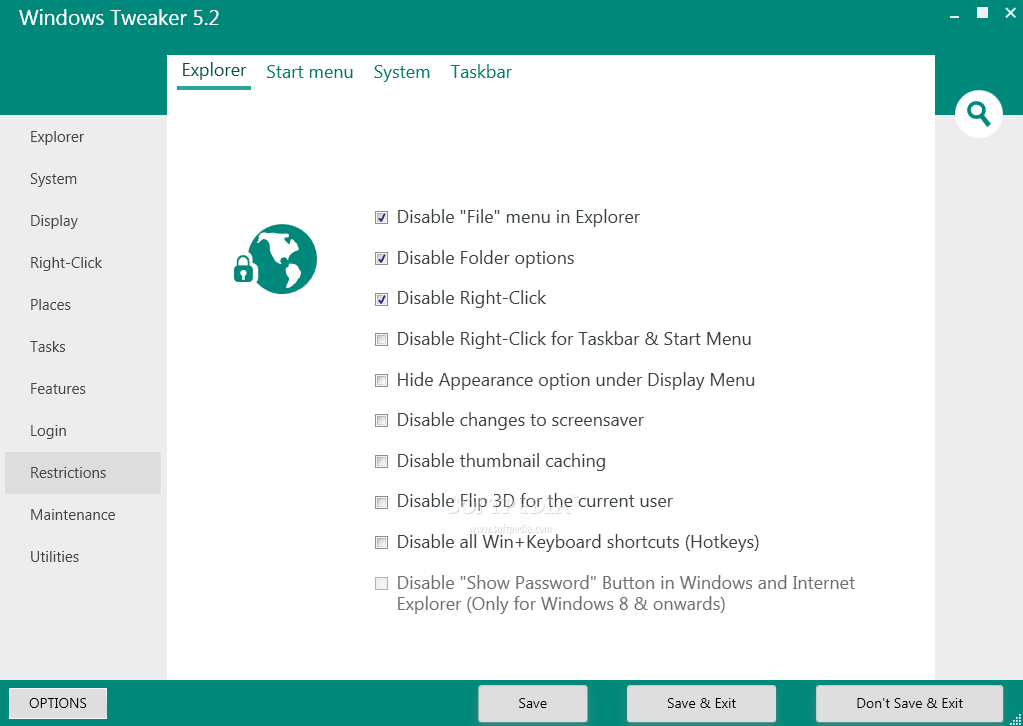This screenshot has height=726, width=1023.
Task: Tick Disable Flip 3D for current user
Action: click(x=381, y=502)
